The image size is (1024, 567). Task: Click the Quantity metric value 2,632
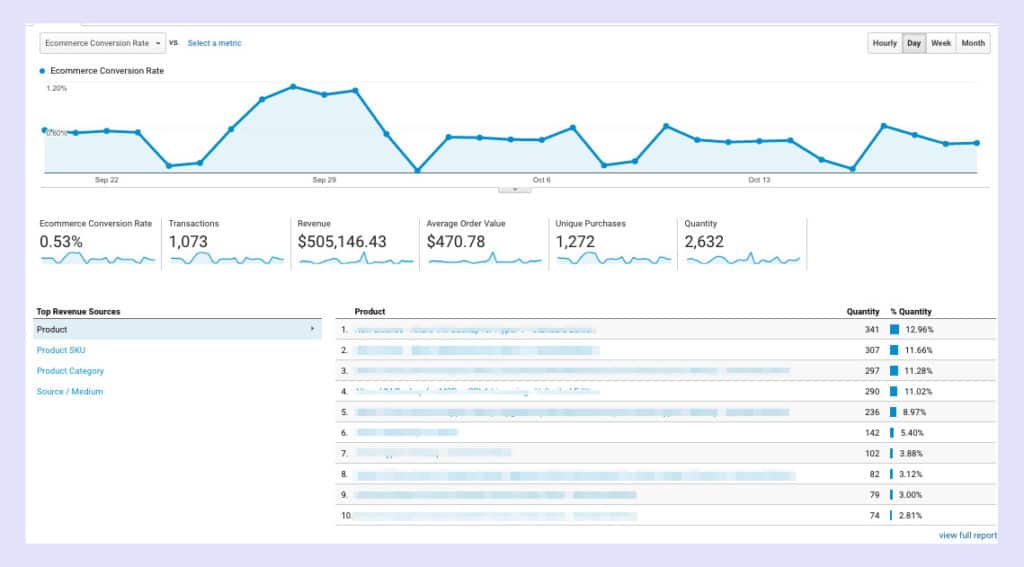pyautogui.click(x=704, y=242)
